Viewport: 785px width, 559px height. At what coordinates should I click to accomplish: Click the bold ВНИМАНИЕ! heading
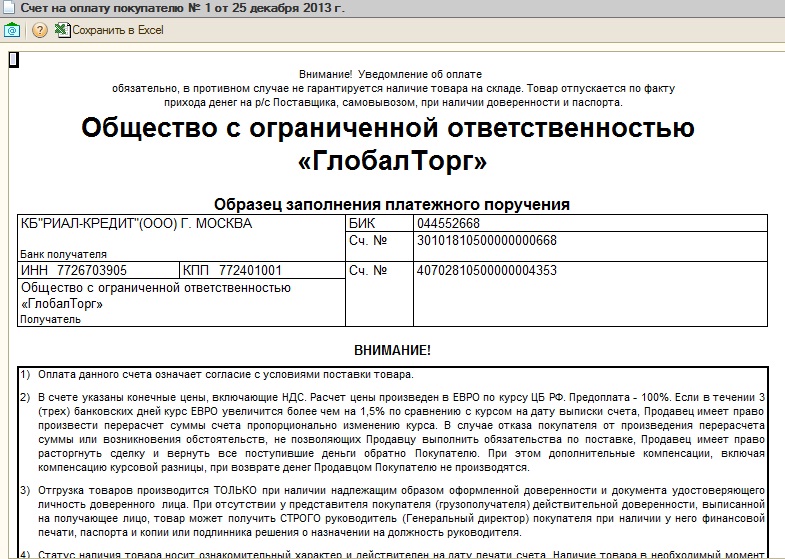coord(392,350)
